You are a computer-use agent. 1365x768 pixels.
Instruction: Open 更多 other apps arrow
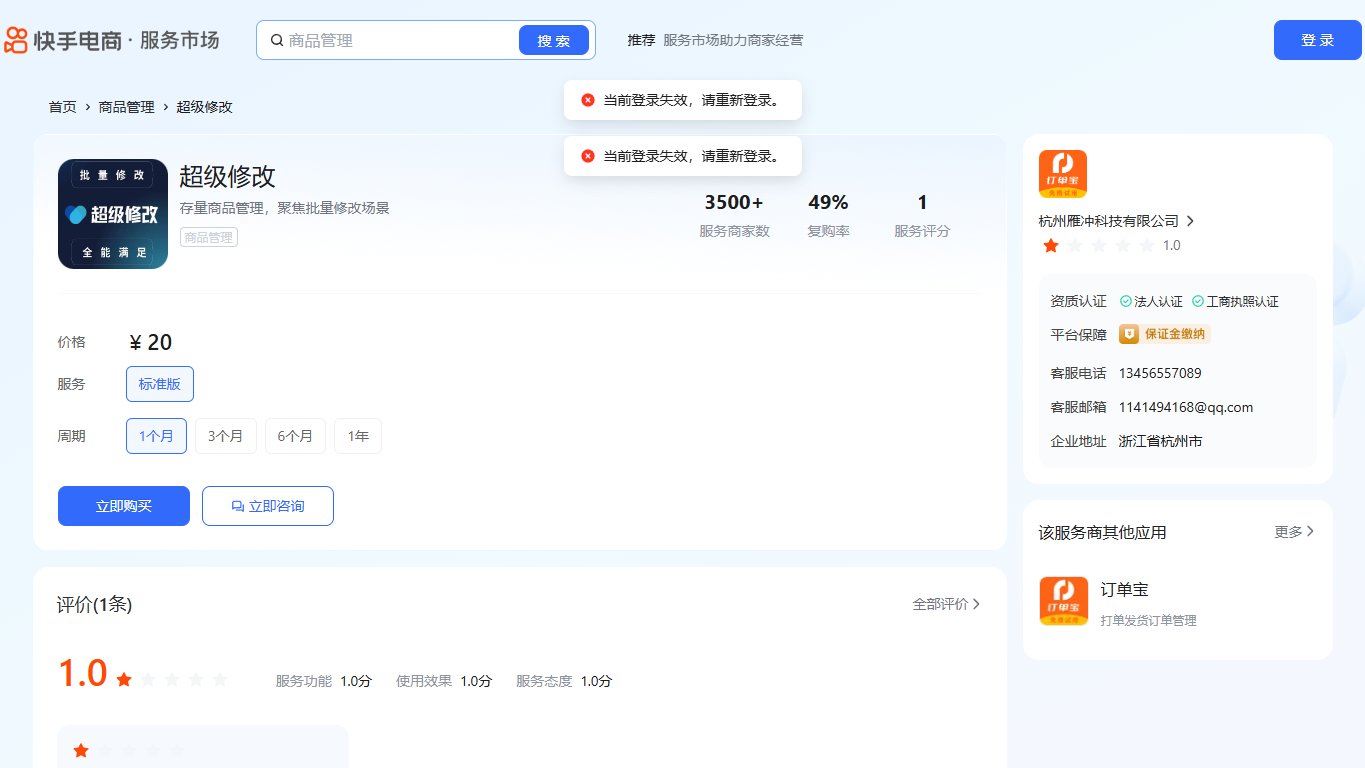[1310, 532]
